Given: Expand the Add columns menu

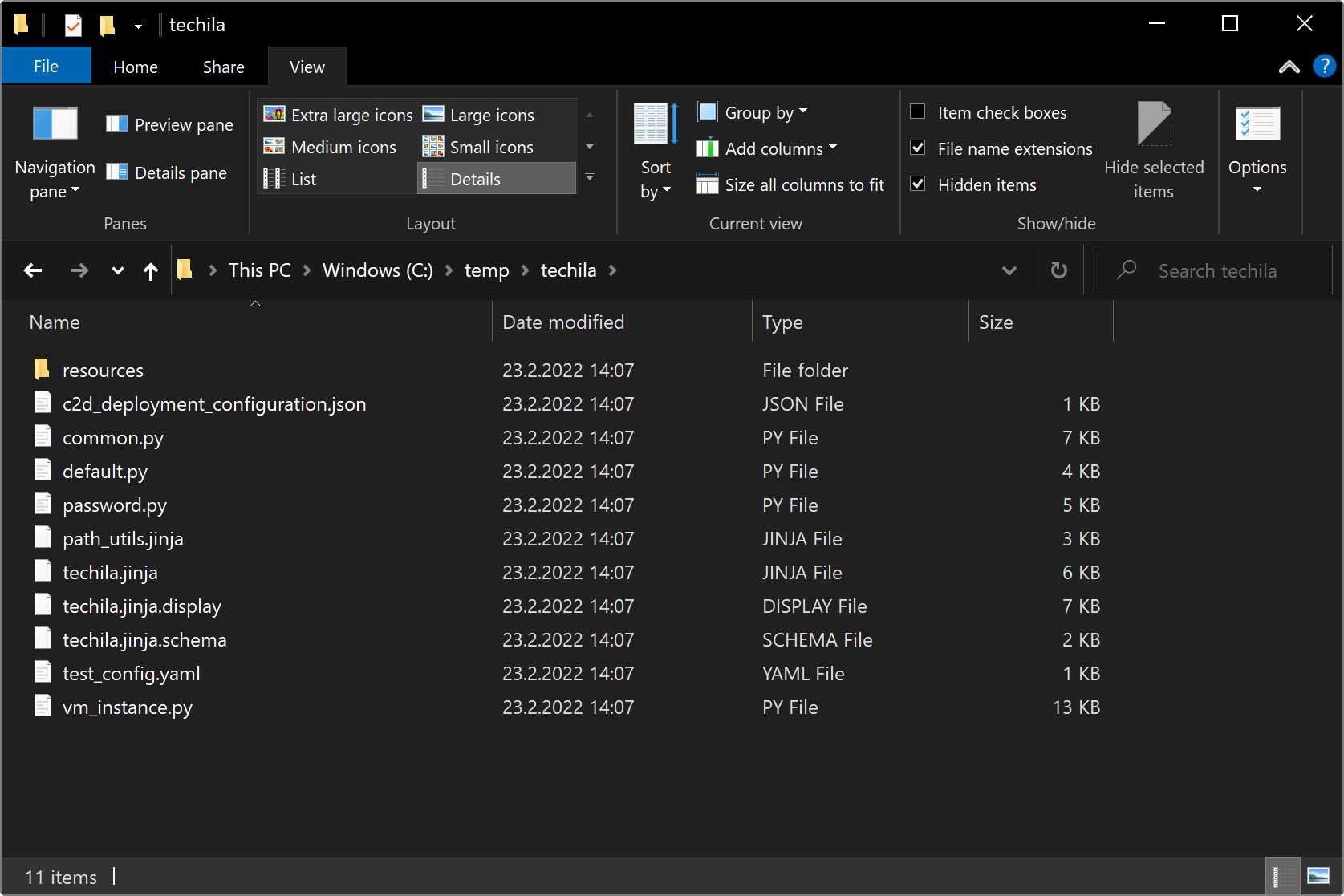Looking at the screenshot, I should pos(769,149).
